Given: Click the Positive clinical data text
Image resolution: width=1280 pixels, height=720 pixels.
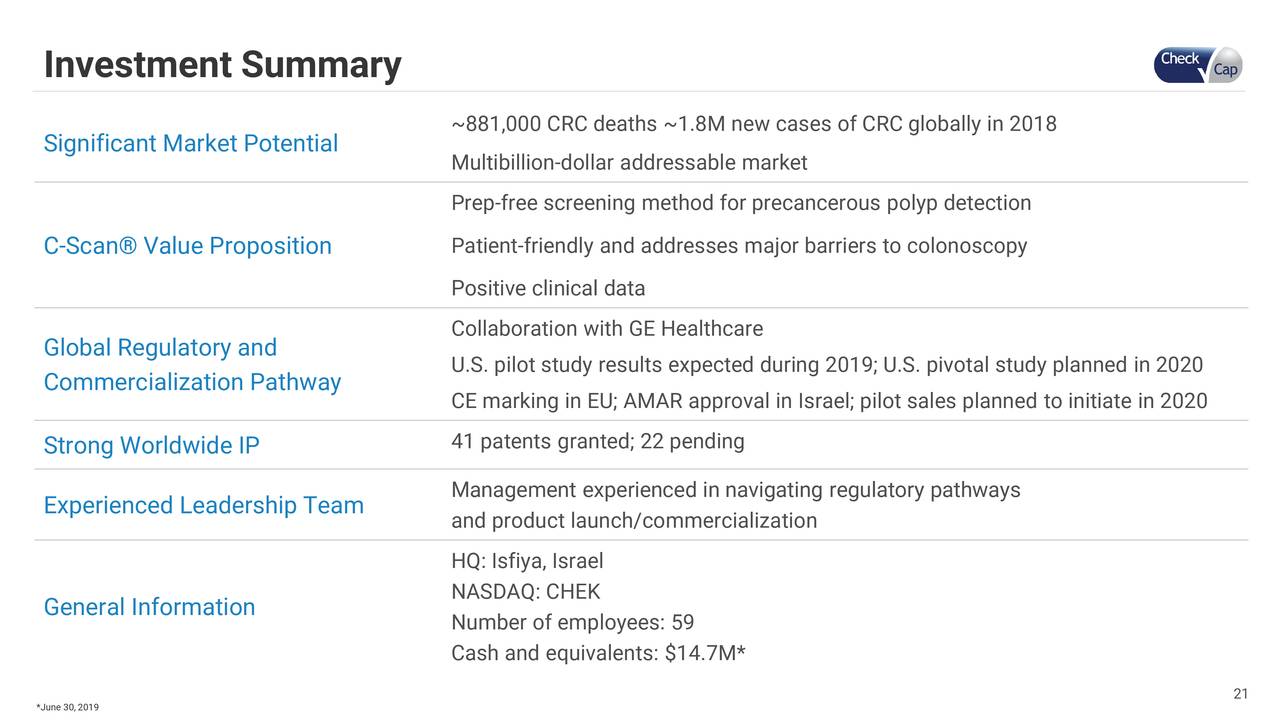Looking at the screenshot, I should click(548, 289).
